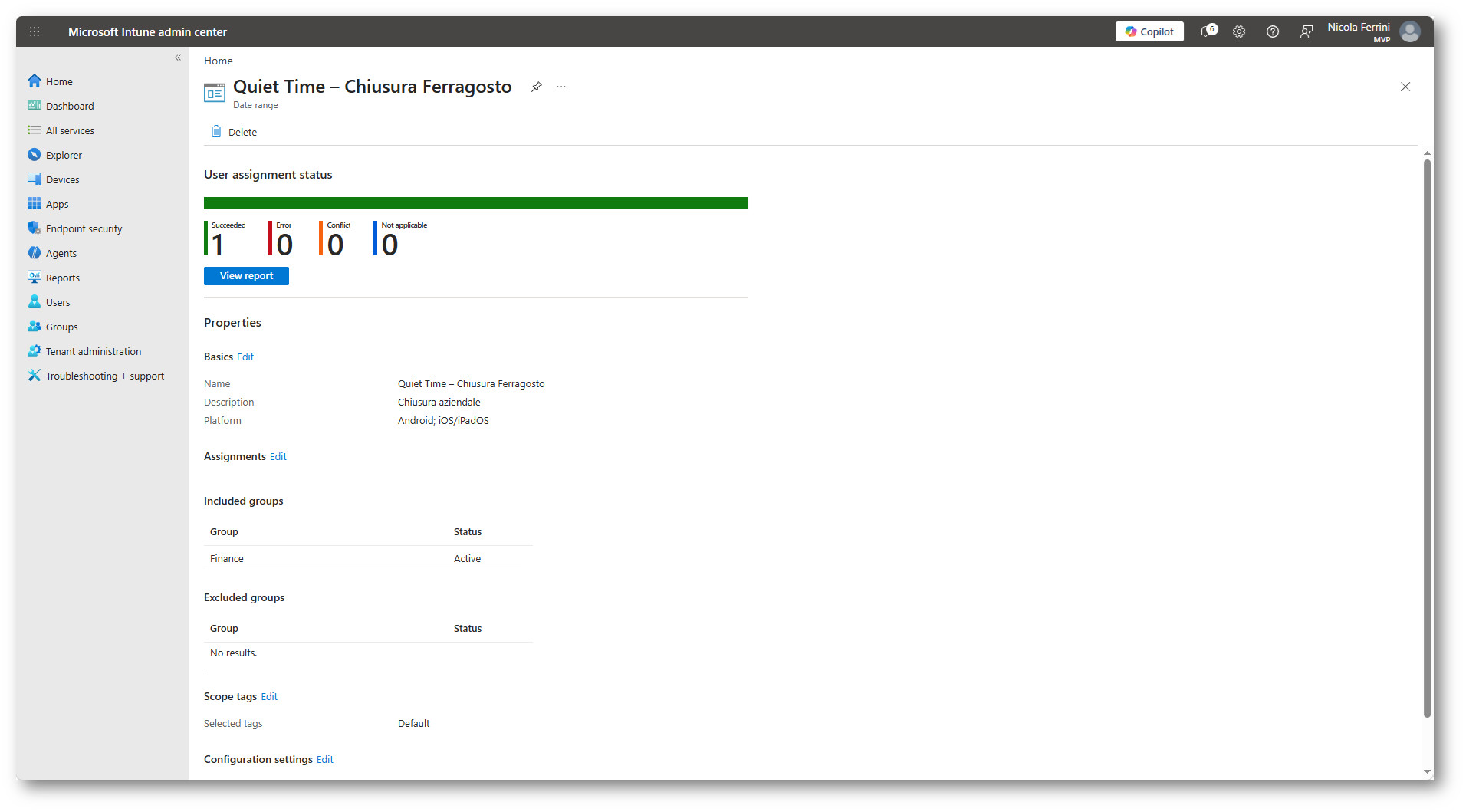Click the Dashboard icon in sidebar
Image resolution: width=1466 pixels, height=812 pixels.
35,106
